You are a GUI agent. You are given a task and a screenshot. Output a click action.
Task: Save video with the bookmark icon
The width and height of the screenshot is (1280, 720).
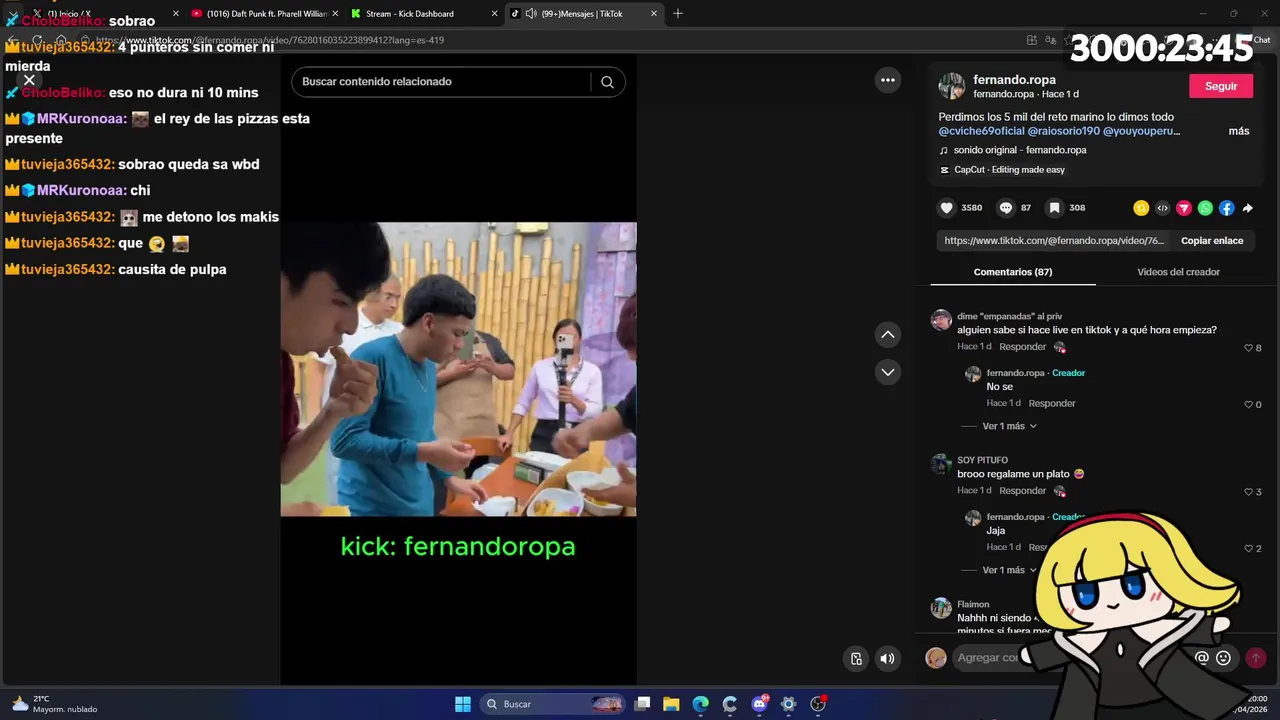[x=1054, y=208]
